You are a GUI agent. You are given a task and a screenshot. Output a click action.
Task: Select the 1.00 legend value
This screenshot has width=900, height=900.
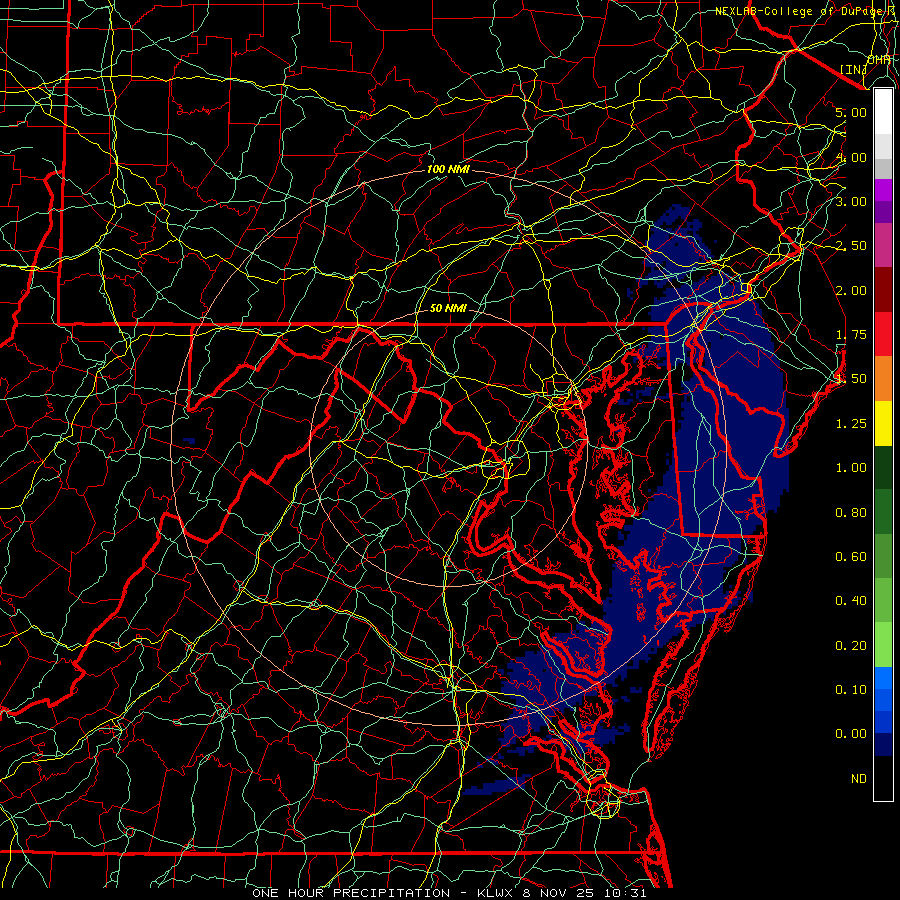851,468
